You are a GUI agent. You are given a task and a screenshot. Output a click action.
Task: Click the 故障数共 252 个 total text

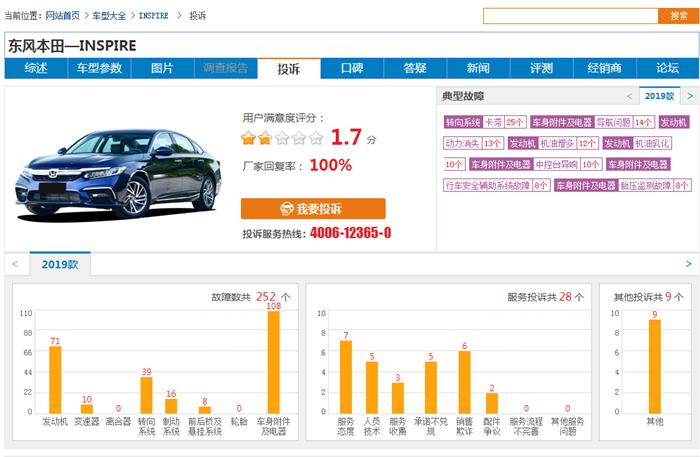(250, 297)
